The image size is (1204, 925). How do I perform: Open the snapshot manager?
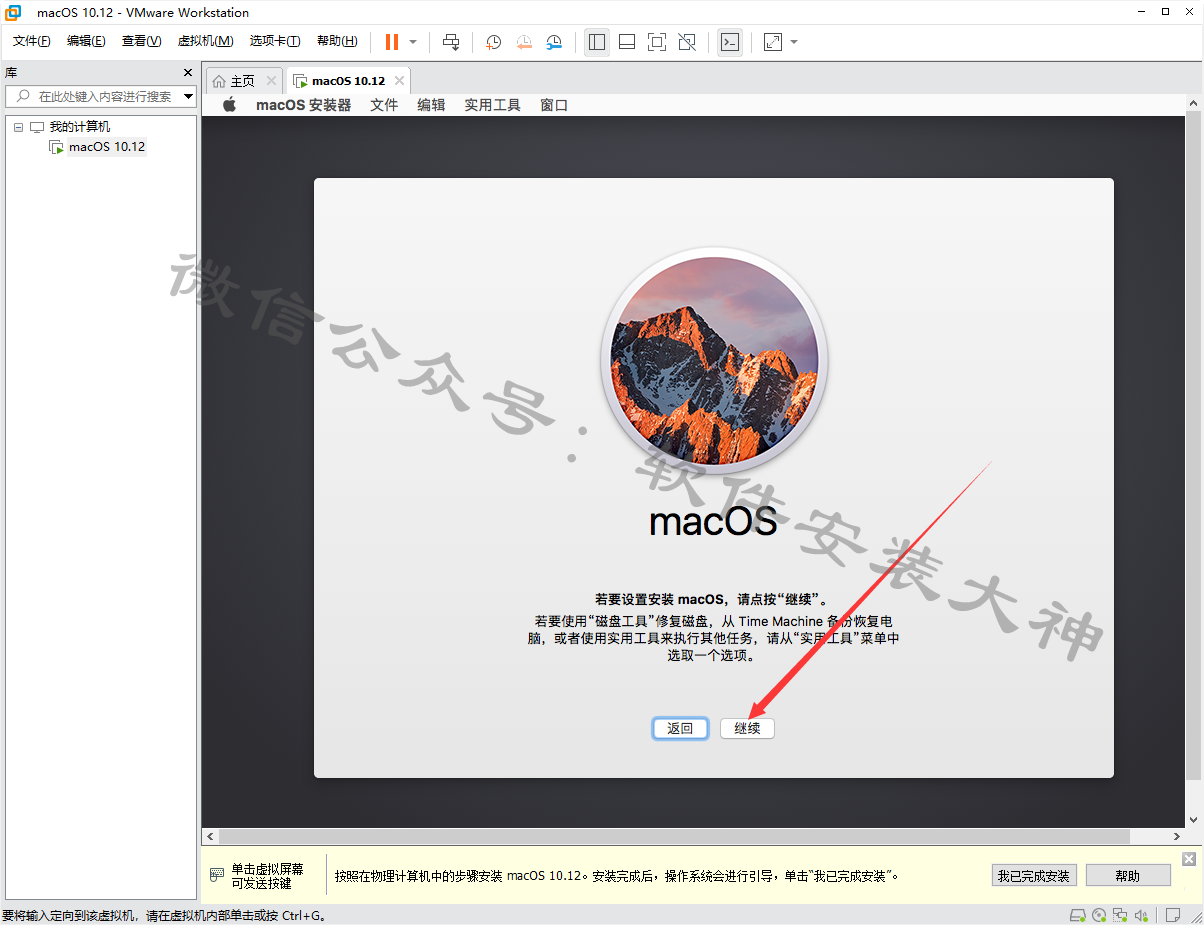(x=554, y=42)
